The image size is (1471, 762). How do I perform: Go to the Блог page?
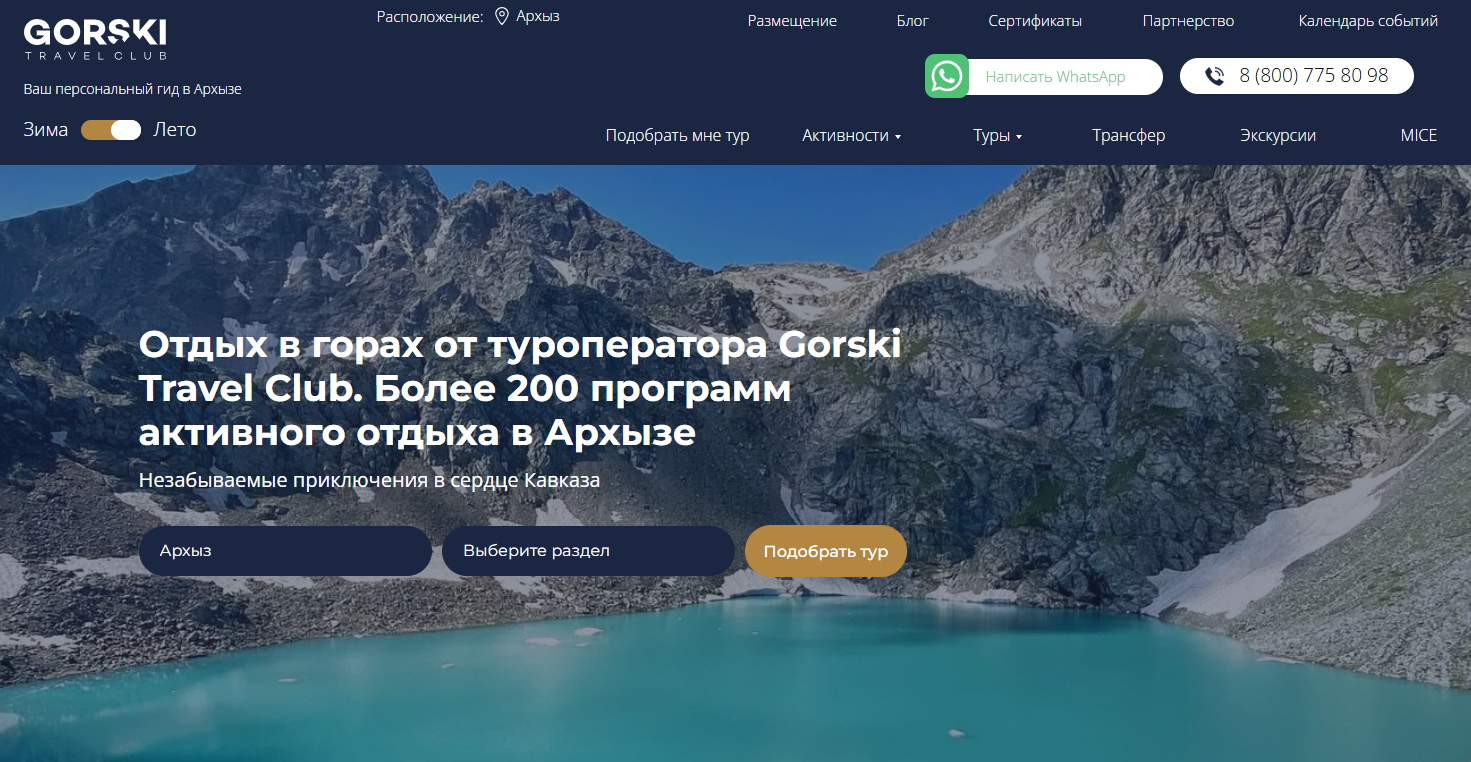pos(912,21)
